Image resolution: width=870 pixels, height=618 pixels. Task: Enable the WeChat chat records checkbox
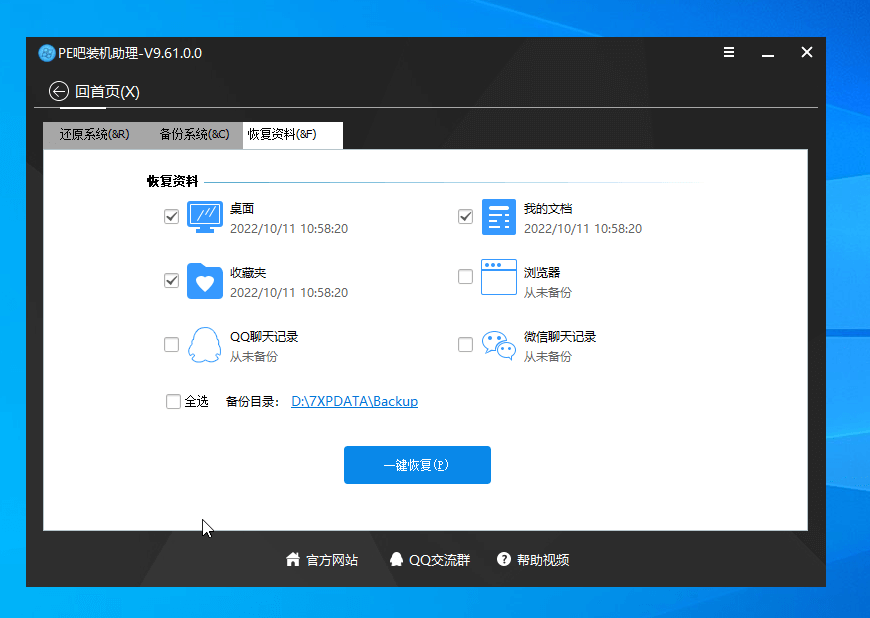pos(465,345)
